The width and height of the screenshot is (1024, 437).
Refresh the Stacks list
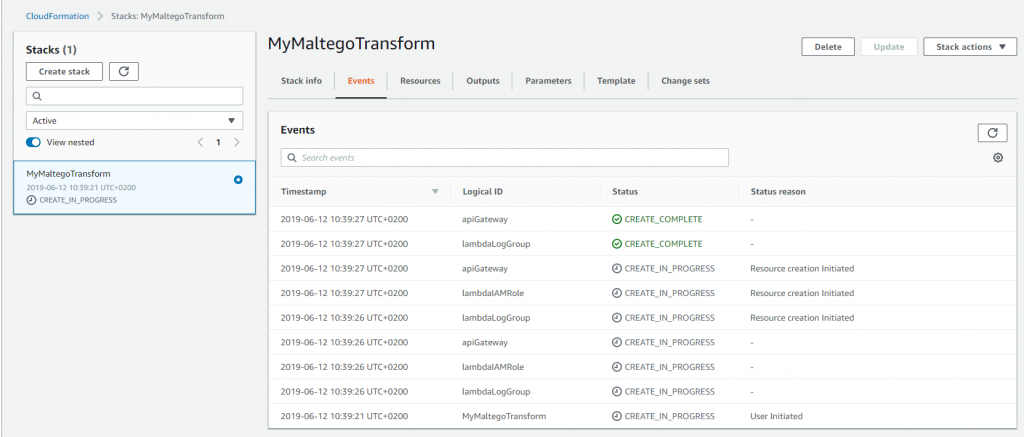coord(123,71)
